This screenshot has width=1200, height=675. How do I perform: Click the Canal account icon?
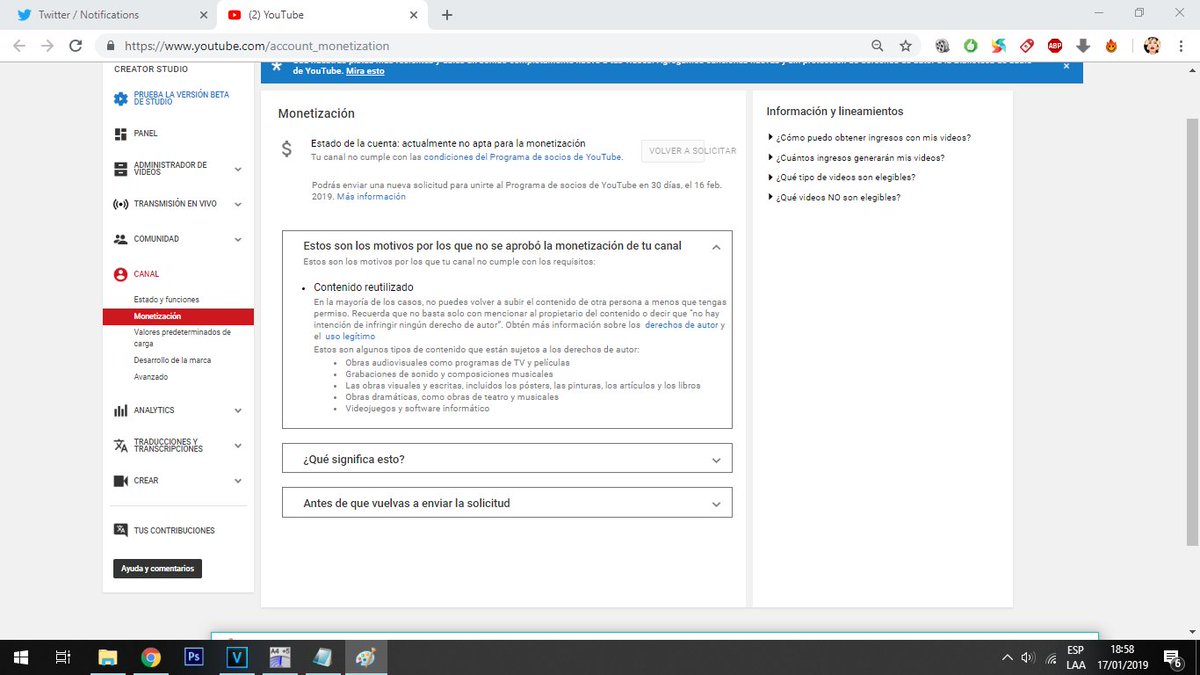pos(120,274)
